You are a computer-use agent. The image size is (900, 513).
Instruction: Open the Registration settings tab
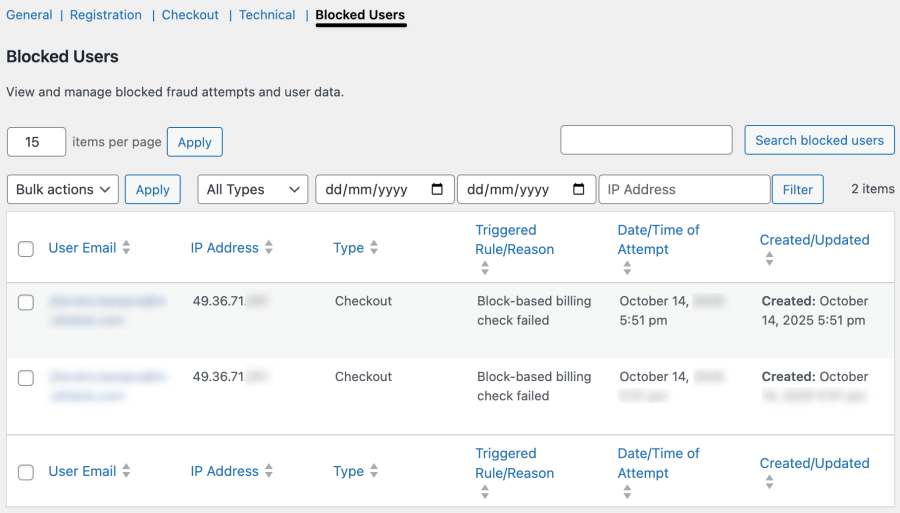tap(106, 15)
